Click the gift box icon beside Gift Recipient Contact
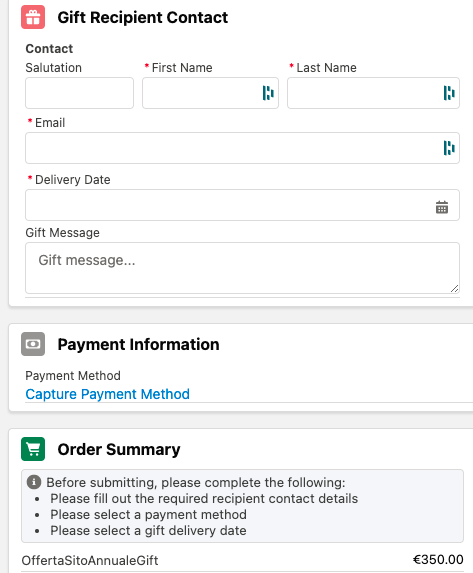The width and height of the screenshot is (473, 573). coord(33,17)
